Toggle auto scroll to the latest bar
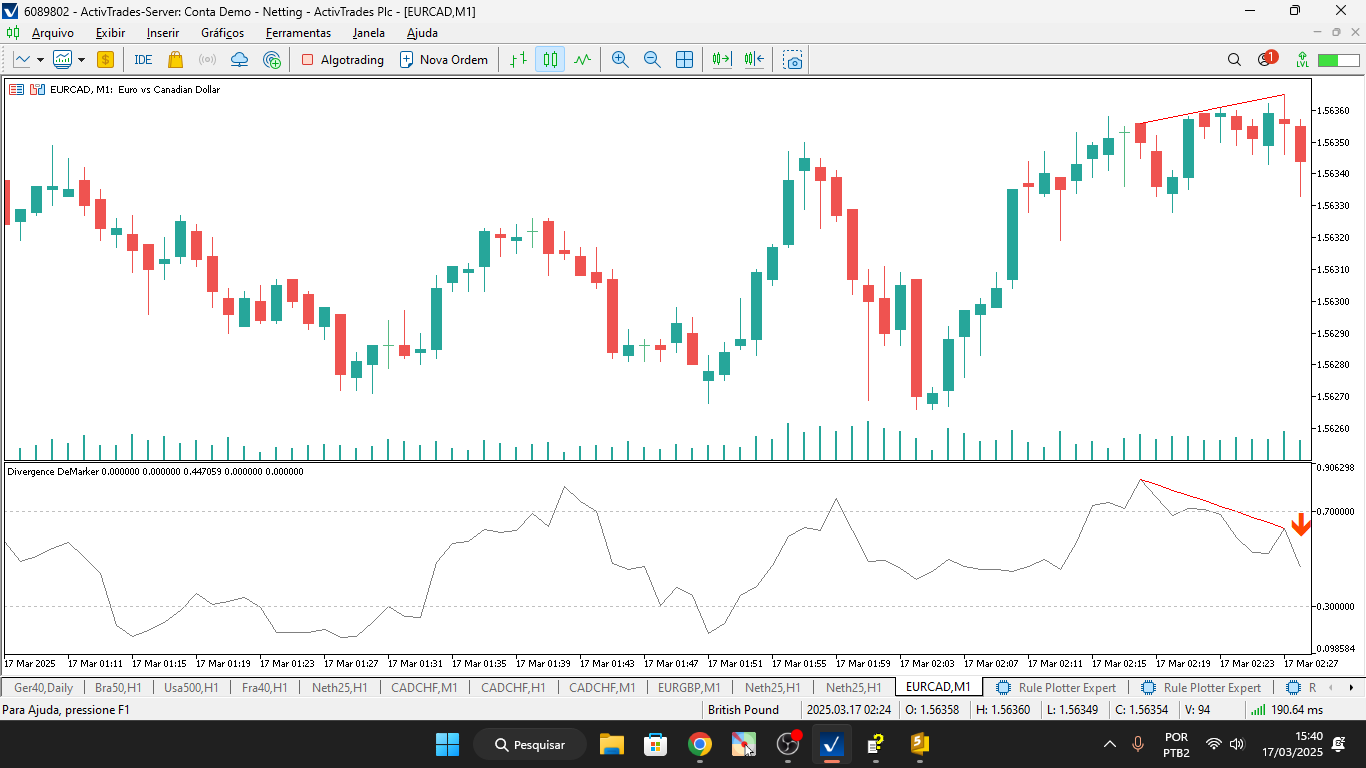 click(x=719, y=59)
